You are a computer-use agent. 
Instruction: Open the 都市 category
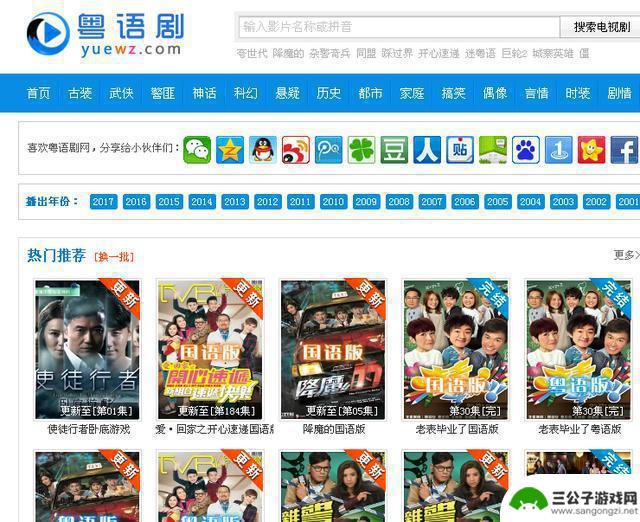[x=370, y=93]
